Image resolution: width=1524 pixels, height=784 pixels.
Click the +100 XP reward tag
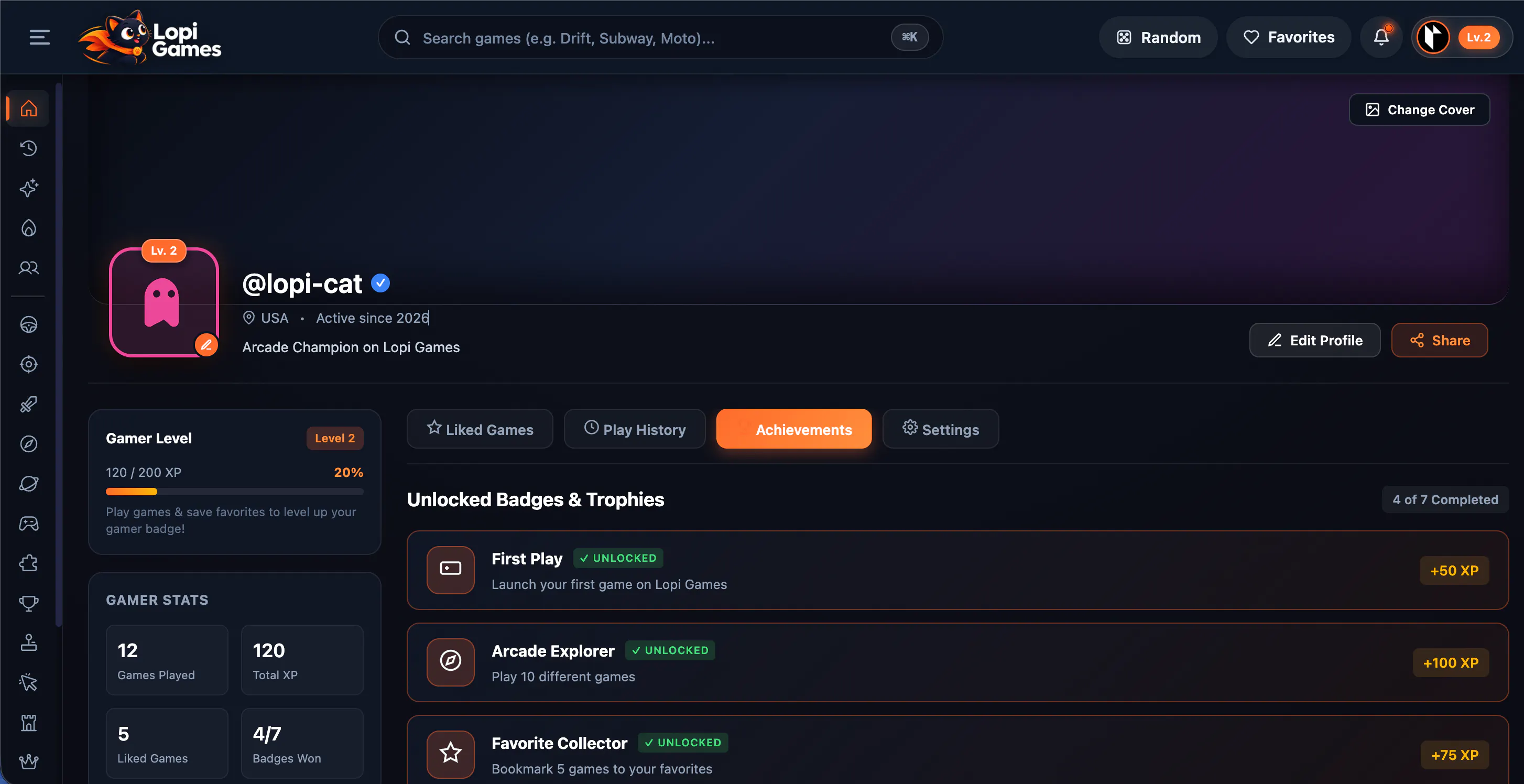coord(1451,663)
